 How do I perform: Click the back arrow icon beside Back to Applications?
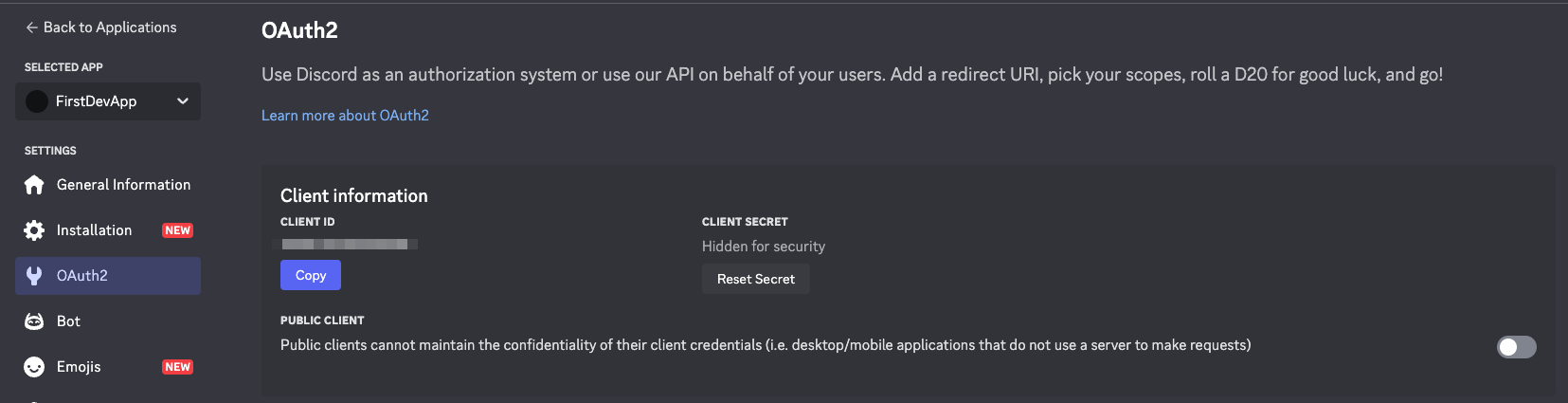[32, 27]
